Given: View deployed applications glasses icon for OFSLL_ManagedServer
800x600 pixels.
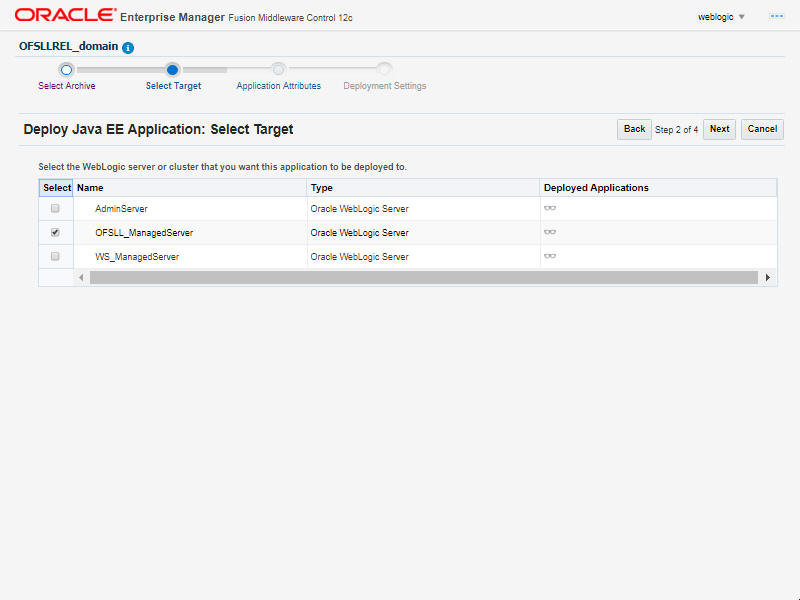Looking at the screenshot, I should (549, 232).
